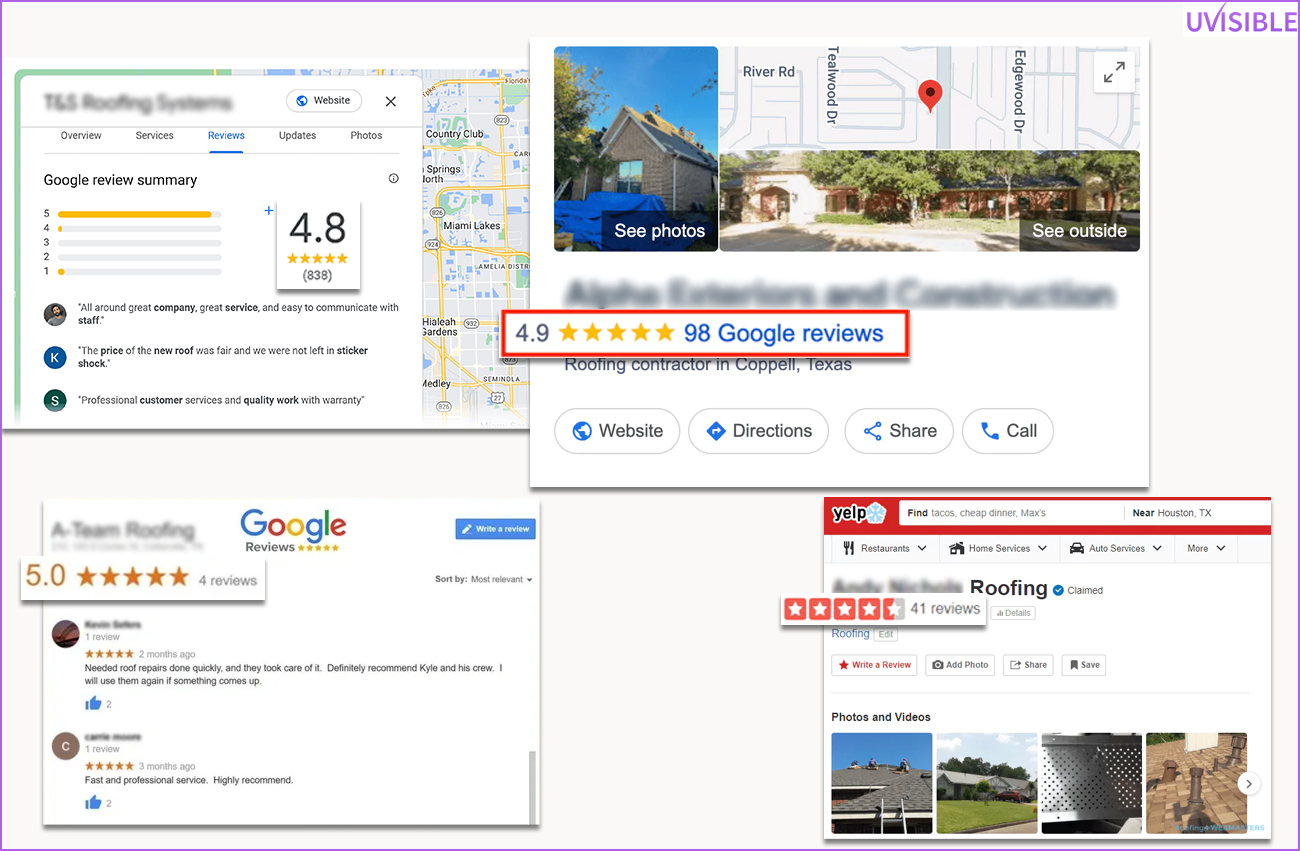Click the Call button
Viewport: 1300px width, 851px height.
click(x=1007, y=431)
